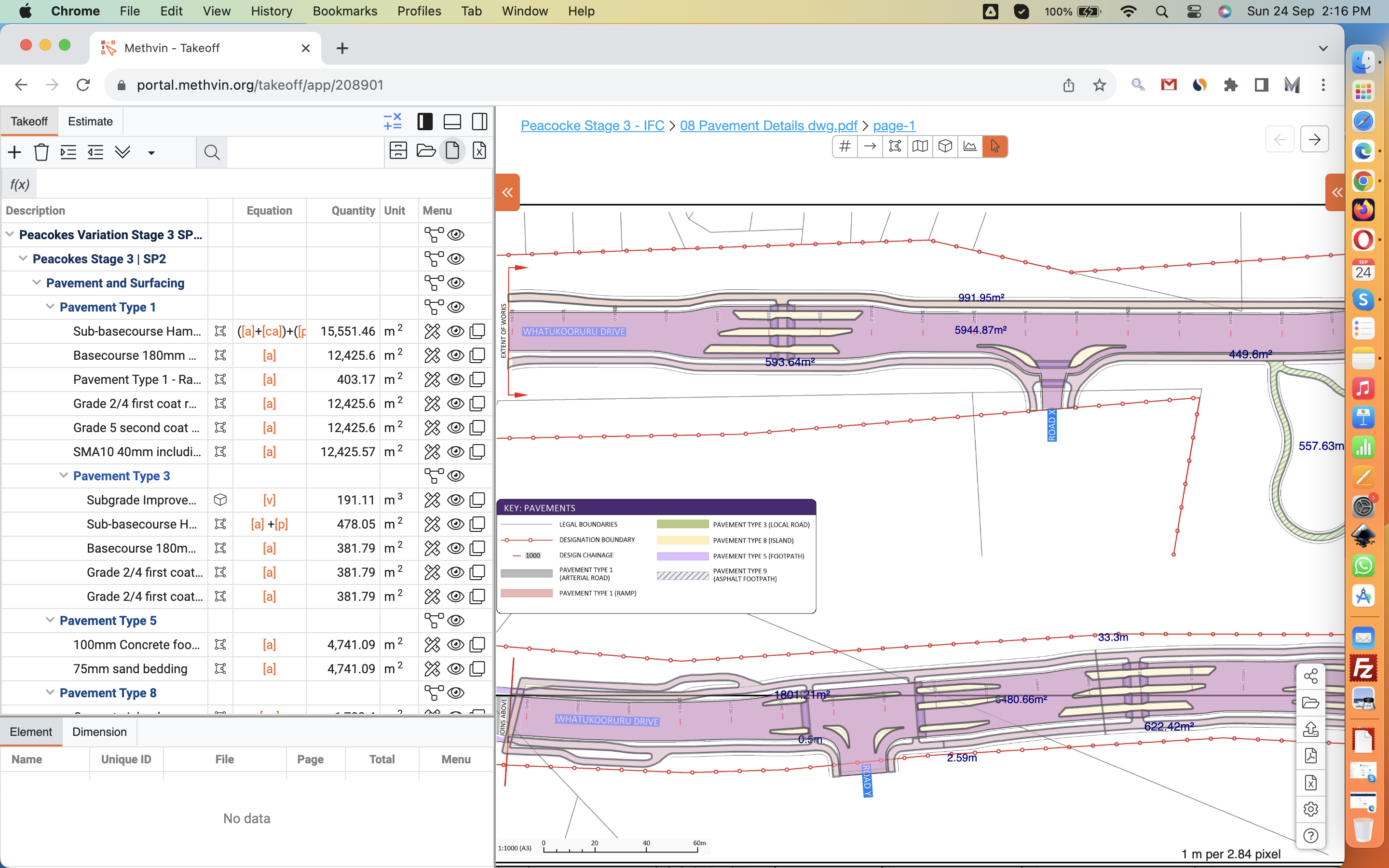Select the arrow length measurement tool
The image size is (1389, 868).
tap(870, 147)
